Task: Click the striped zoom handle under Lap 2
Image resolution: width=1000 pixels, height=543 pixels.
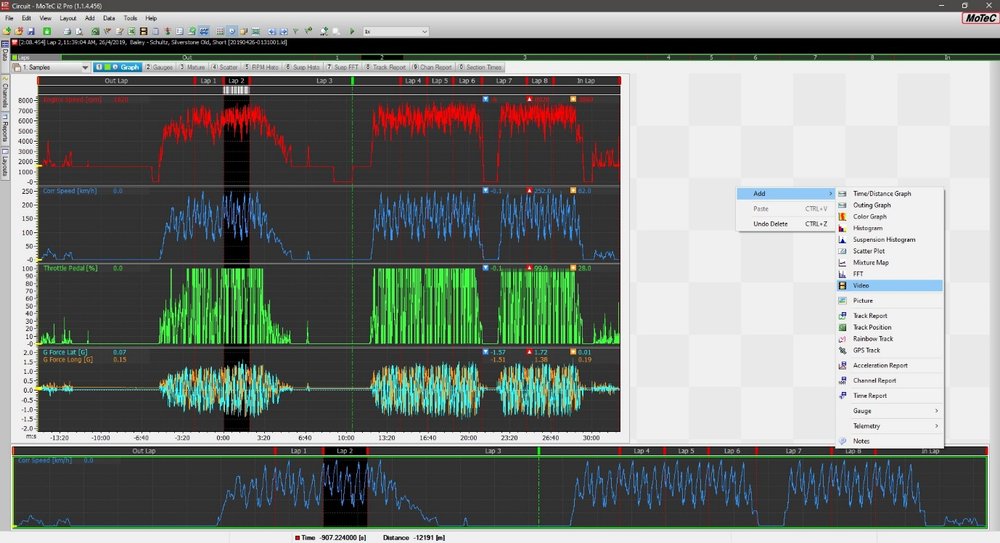Action: (x=236, y=90)
